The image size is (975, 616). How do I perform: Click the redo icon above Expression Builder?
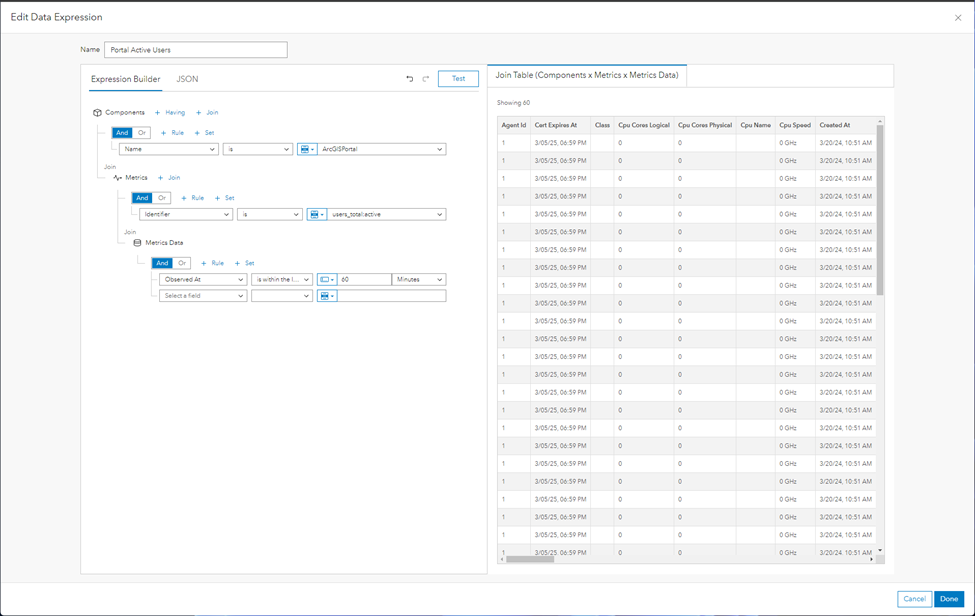(427, 78)
